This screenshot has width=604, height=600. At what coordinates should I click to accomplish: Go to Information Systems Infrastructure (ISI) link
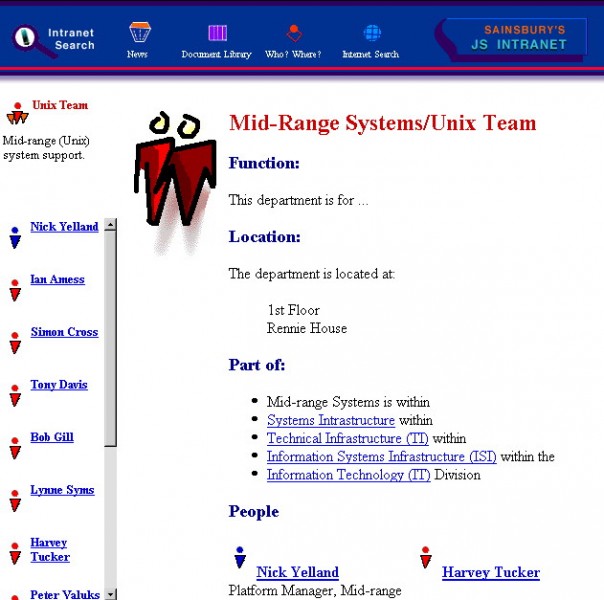[x=381, y=457]
